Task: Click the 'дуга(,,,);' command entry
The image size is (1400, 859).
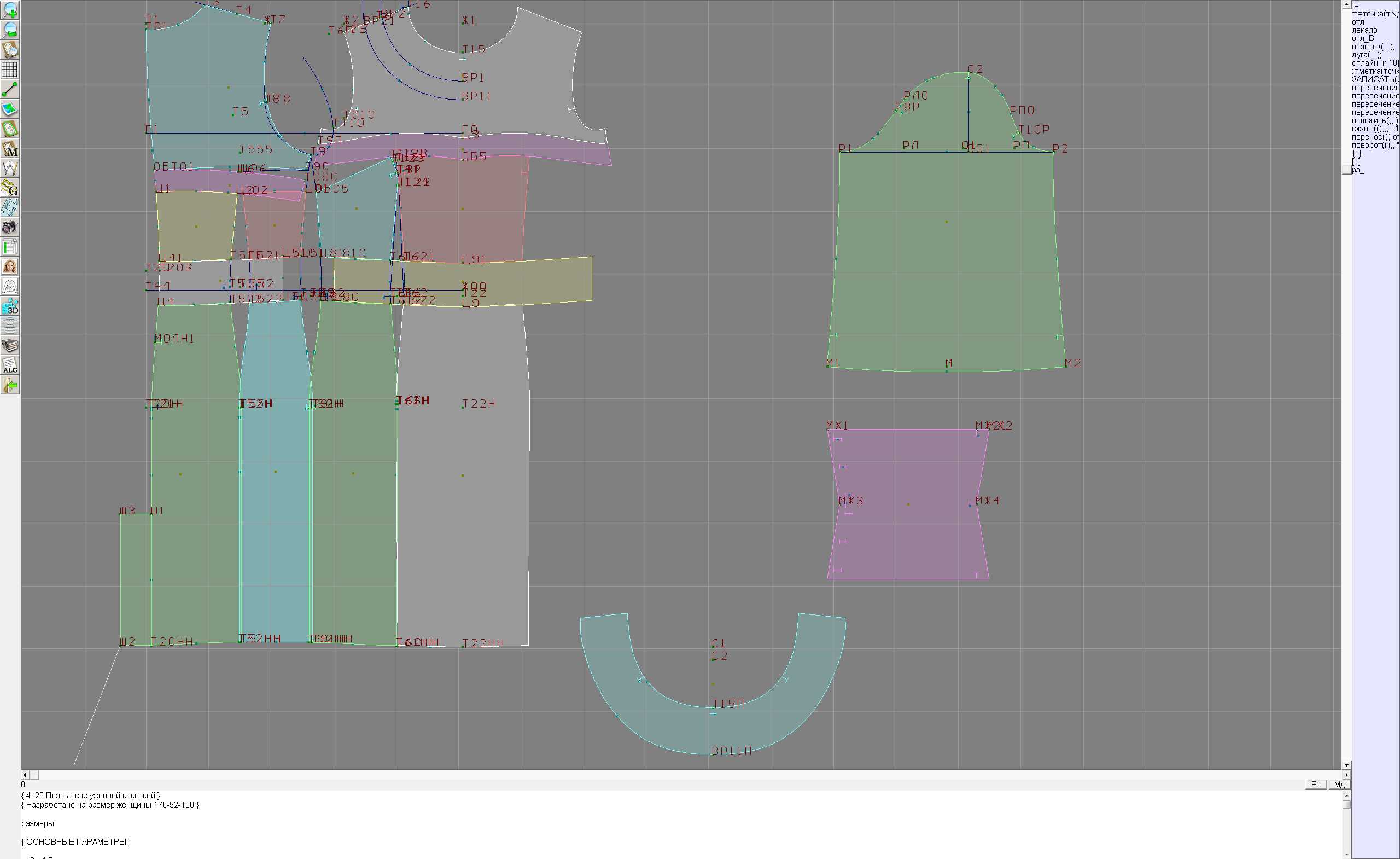Action: [1366, 55]
